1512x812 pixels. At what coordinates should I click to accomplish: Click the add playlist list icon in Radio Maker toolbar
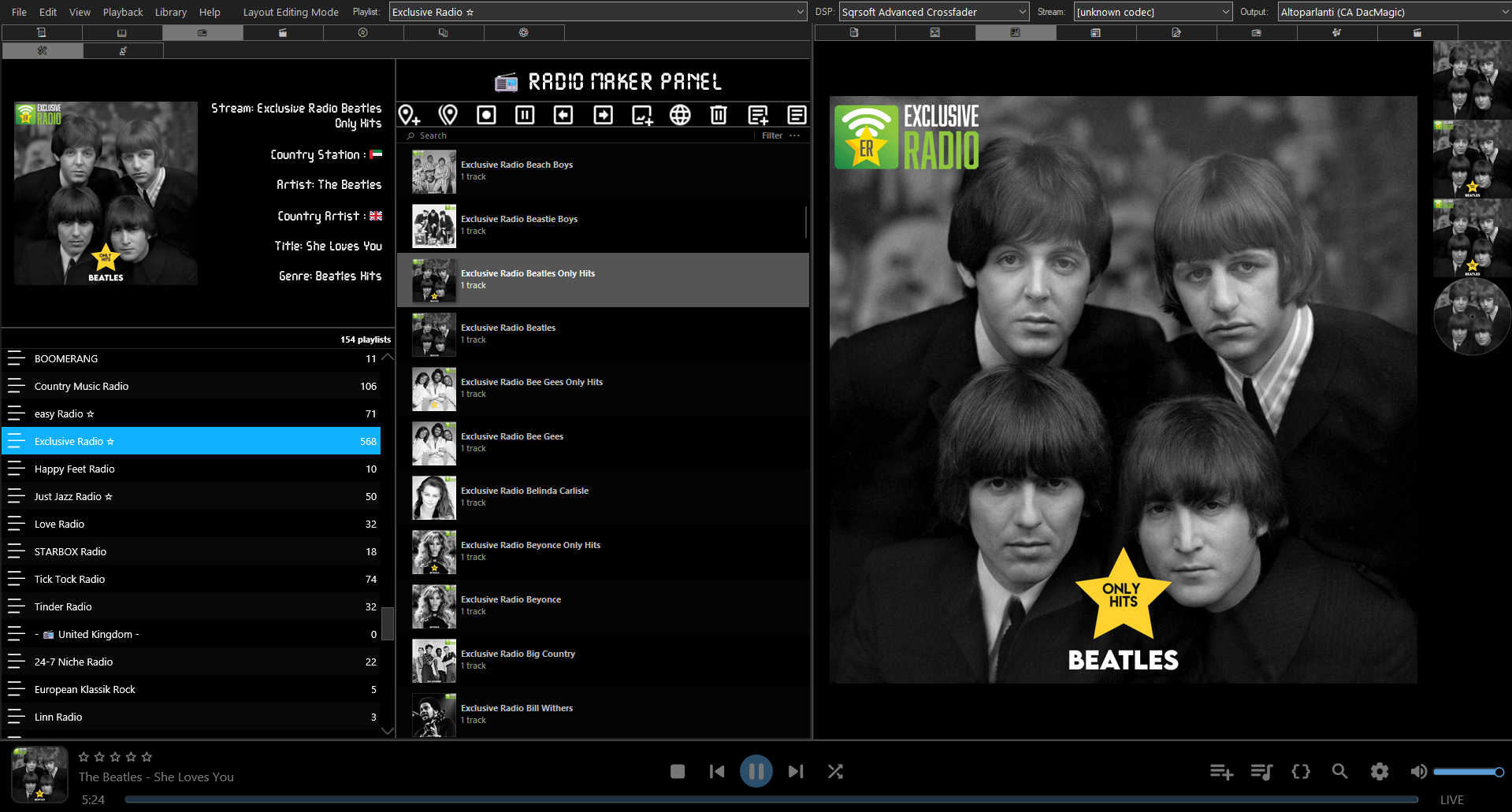(x=758, y=116)
